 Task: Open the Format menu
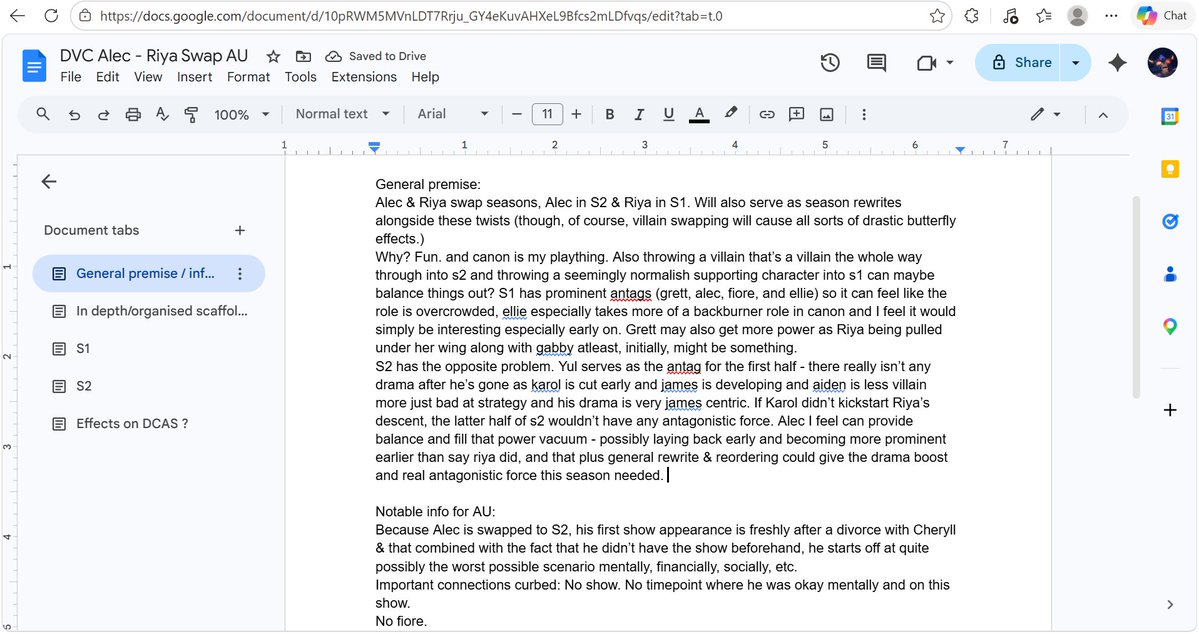point(249,77)
